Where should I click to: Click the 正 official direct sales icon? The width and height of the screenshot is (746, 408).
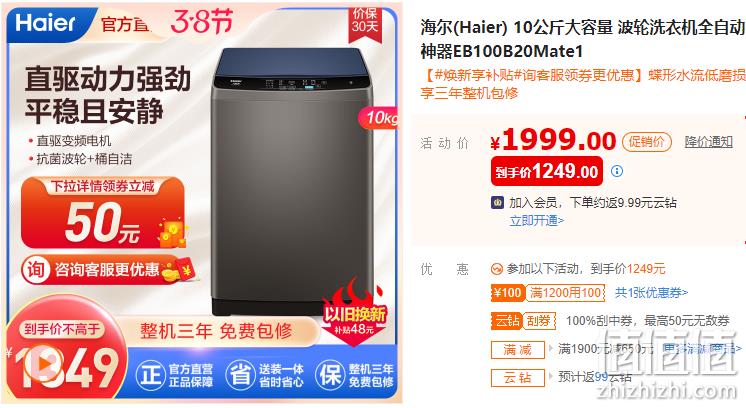(x=150, y=375)
